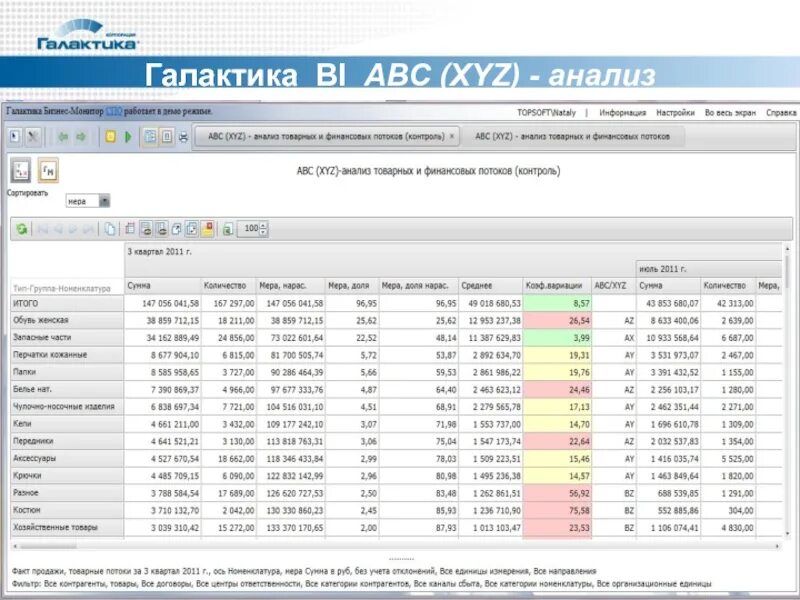800x600 pixels.
Task: Click green variation cell 8,57
Action: coord(557,304)
